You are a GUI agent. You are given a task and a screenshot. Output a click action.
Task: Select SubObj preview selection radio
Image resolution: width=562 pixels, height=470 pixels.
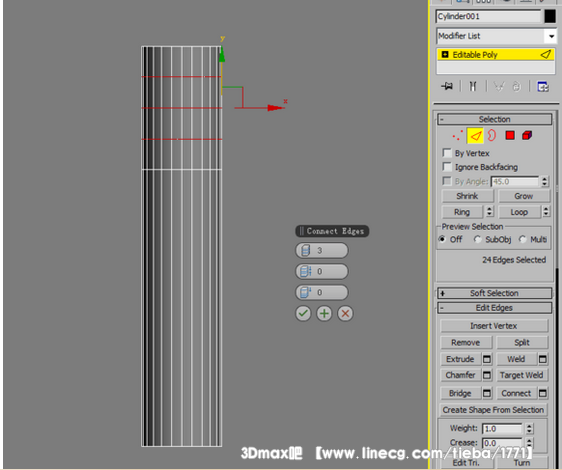click(477, 239)
